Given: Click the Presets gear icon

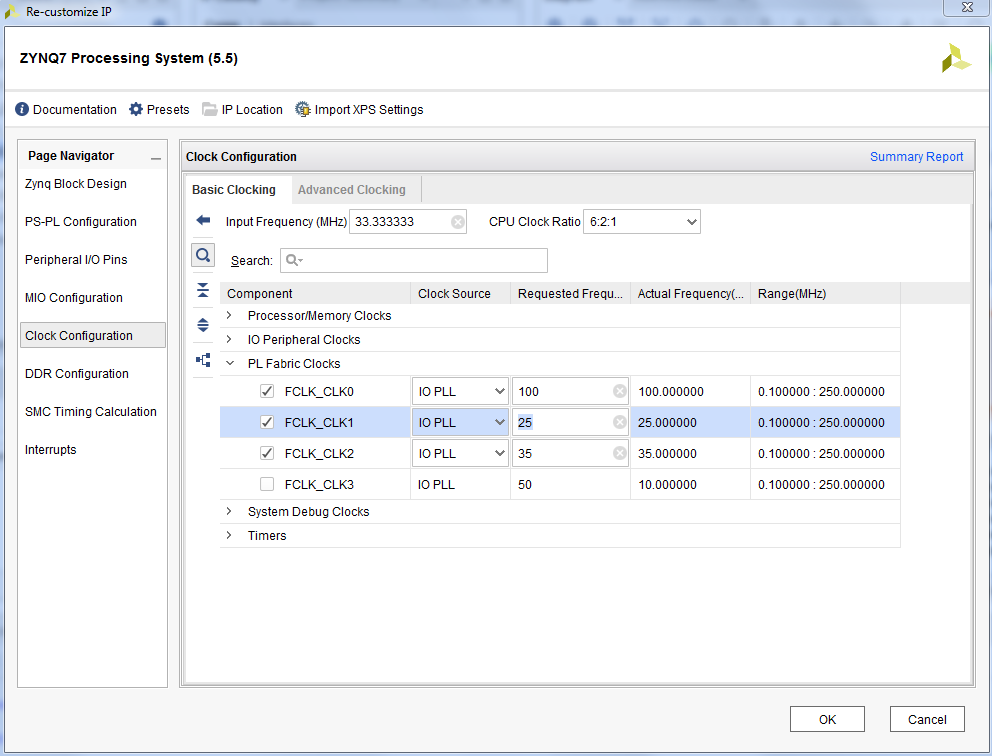Looking at the screenshot, I should [x=135, y=109].
